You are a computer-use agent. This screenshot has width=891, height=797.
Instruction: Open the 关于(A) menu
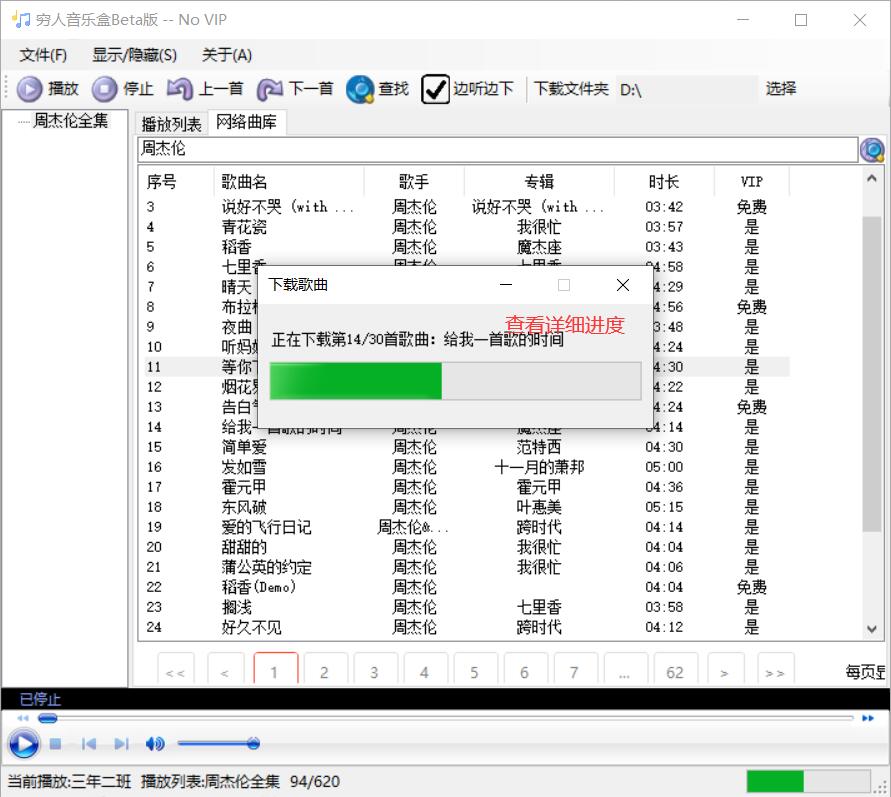[x=227, y=55]
